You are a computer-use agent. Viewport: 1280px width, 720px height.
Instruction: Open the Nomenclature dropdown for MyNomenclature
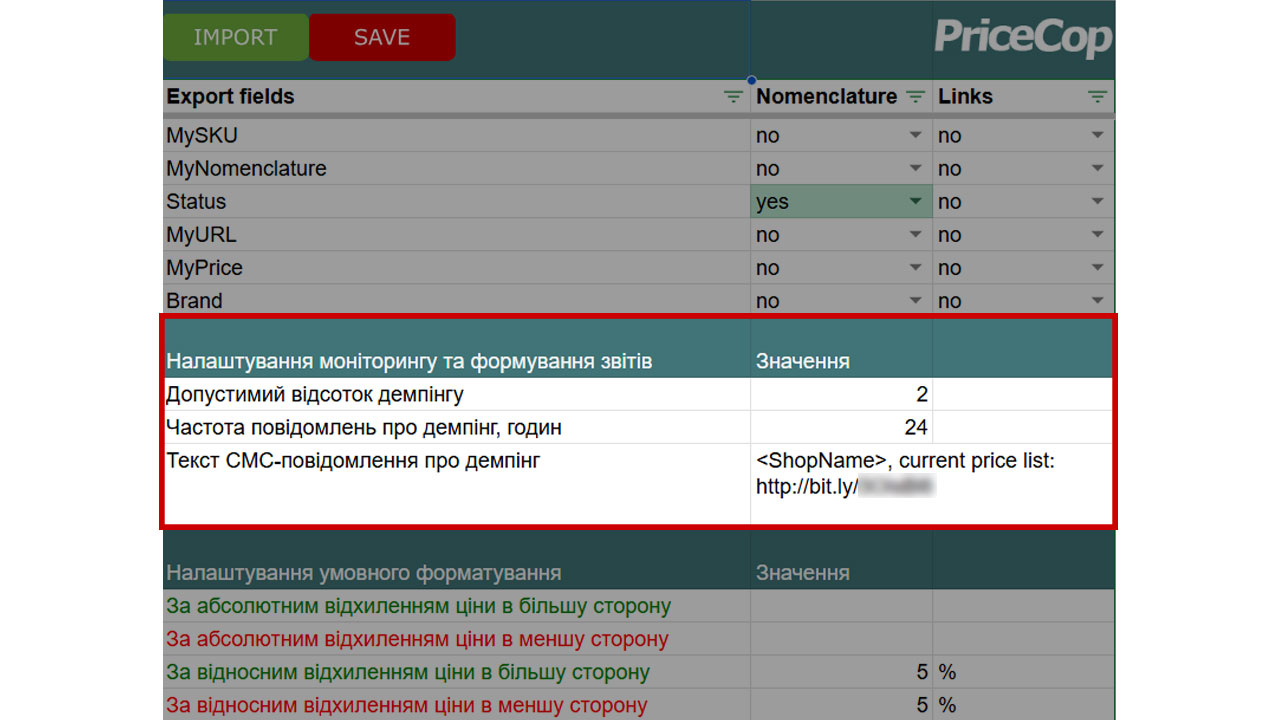pos(914,168)
